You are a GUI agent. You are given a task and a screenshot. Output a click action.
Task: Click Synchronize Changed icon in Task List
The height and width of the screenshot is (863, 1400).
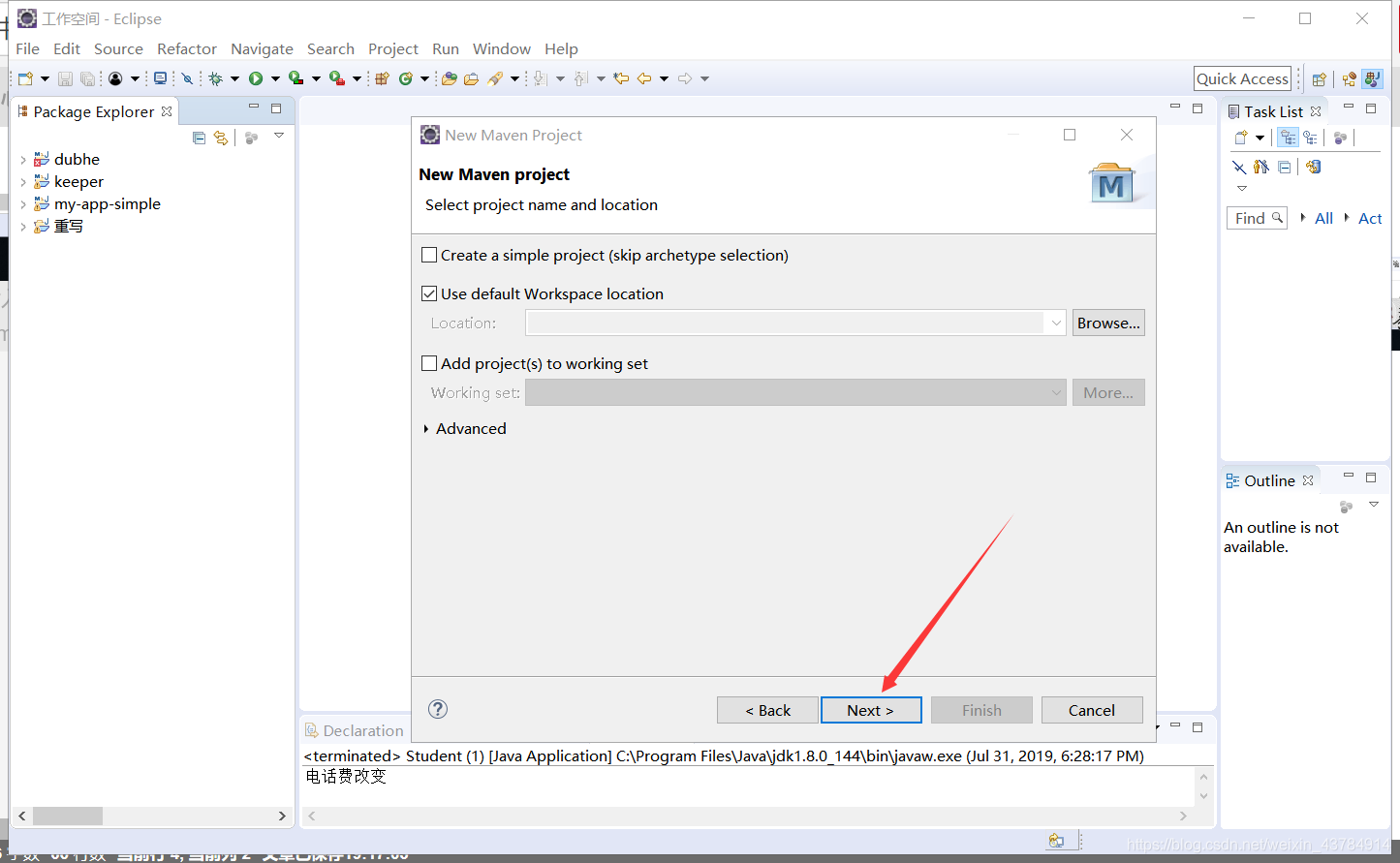(x=1313, y=167)
